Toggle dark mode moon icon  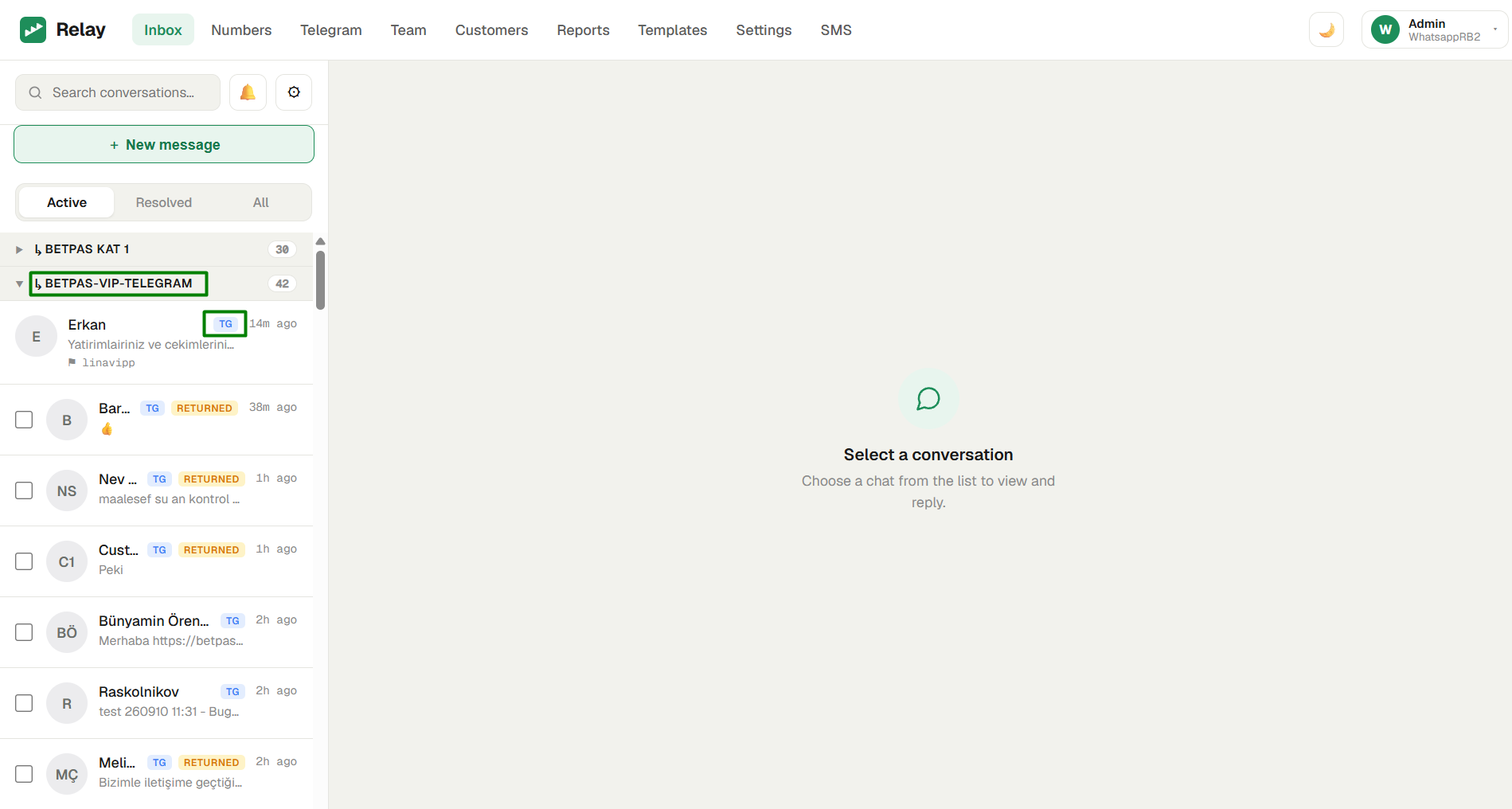tap(1326, 30)
